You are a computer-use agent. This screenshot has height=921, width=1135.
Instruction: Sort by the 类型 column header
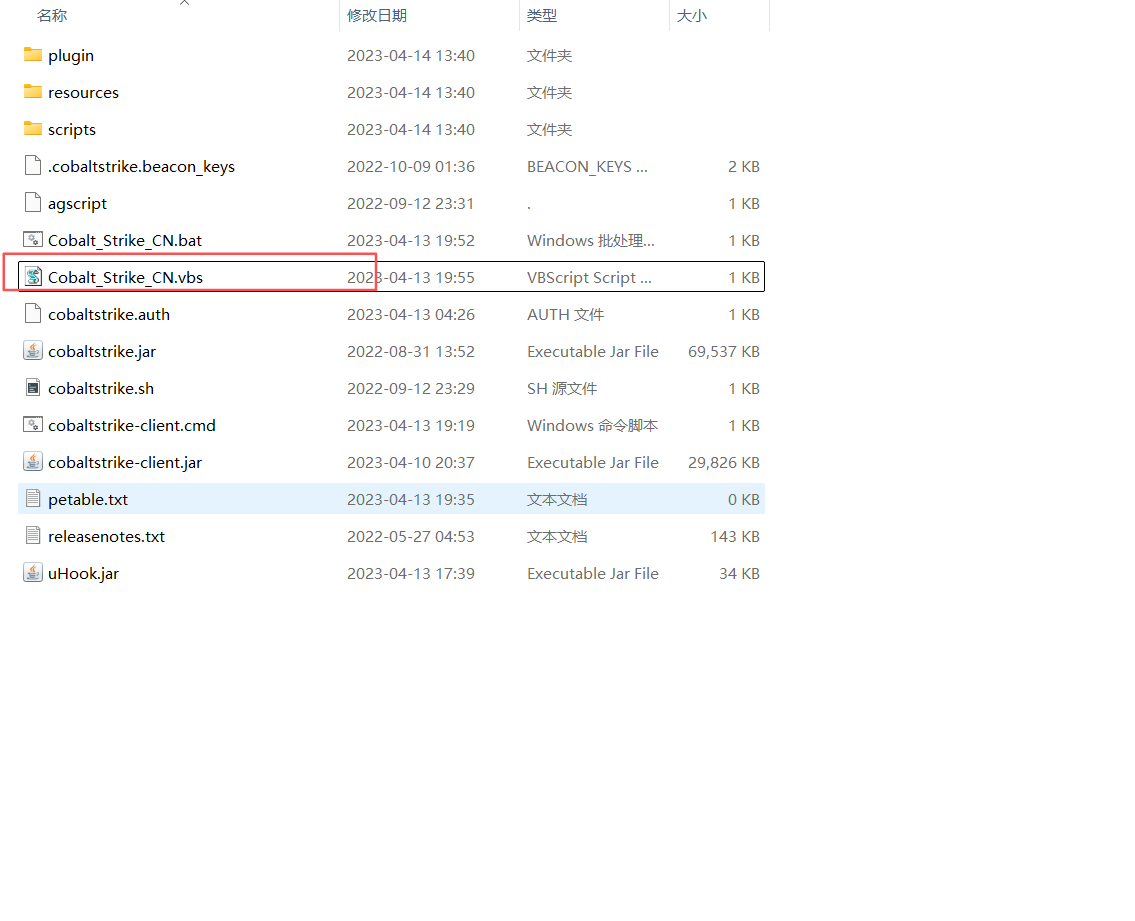(x=541, y=15)
